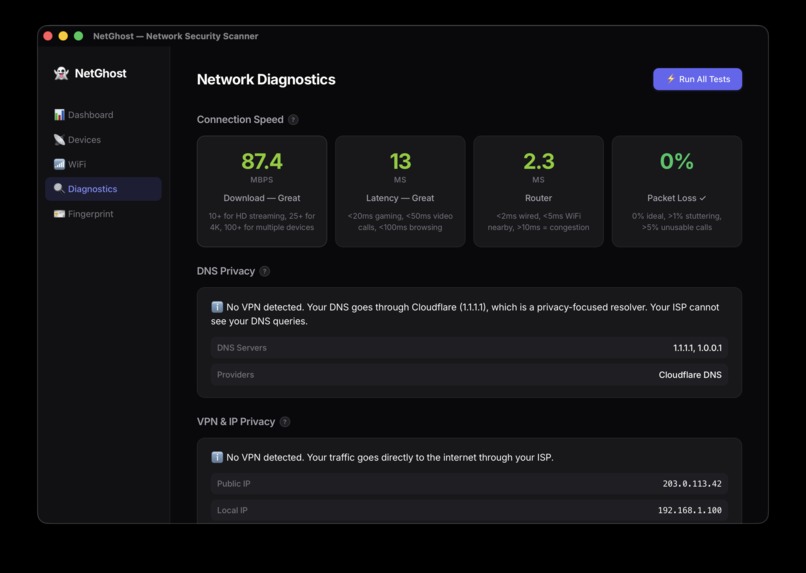
Task: Select the Download speed 87.4 Mbps card
Action: pos(262,191)
